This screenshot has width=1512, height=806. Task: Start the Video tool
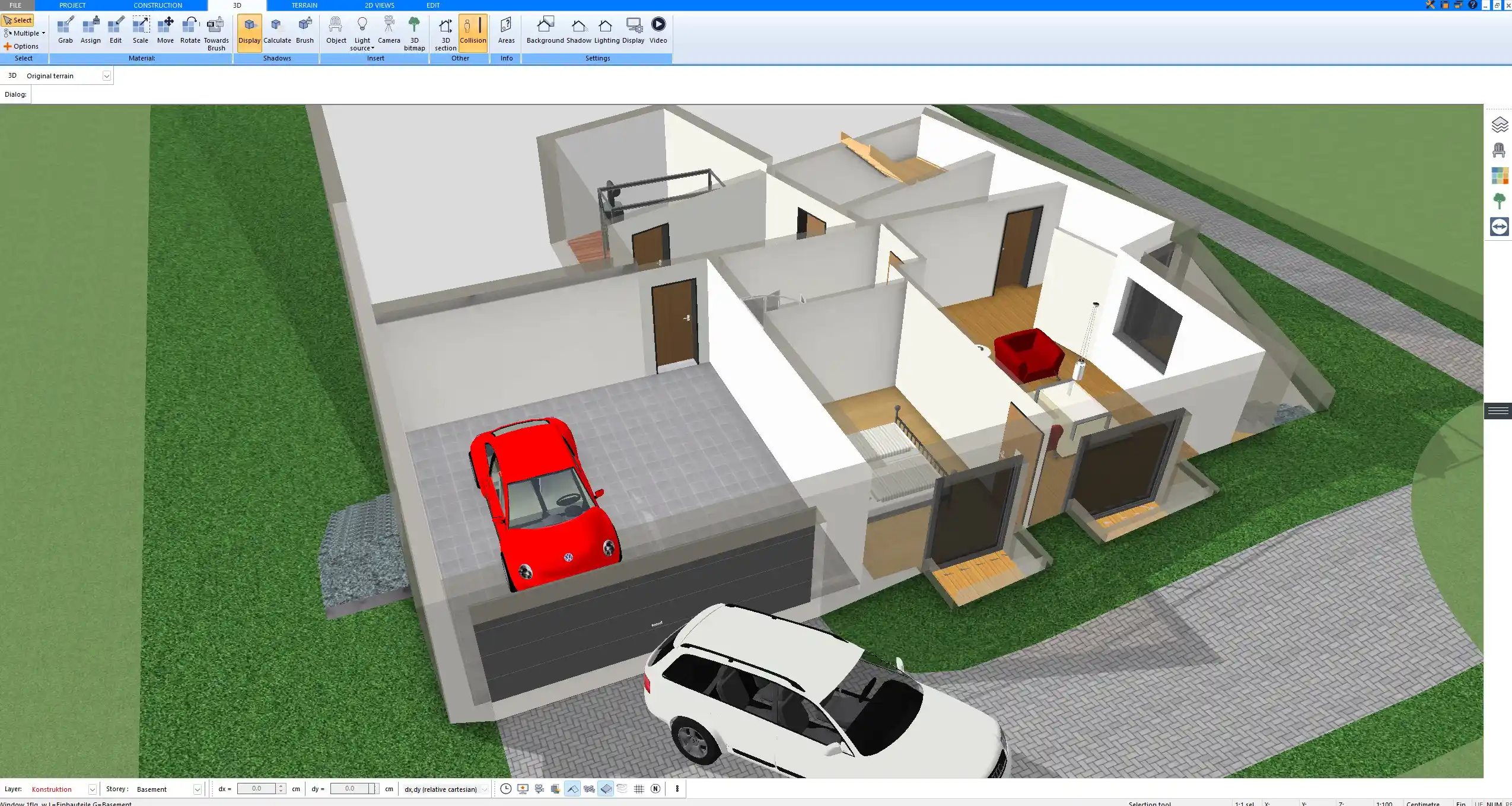tap(658, 31)
